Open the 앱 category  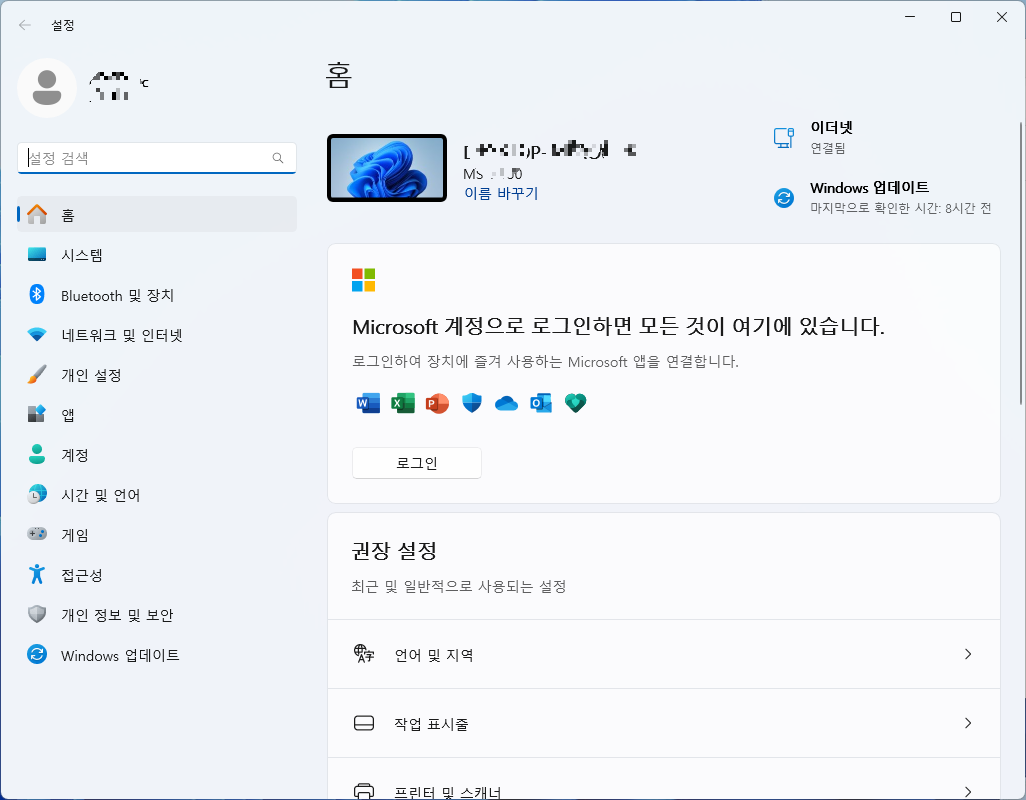tap(157, 415)
